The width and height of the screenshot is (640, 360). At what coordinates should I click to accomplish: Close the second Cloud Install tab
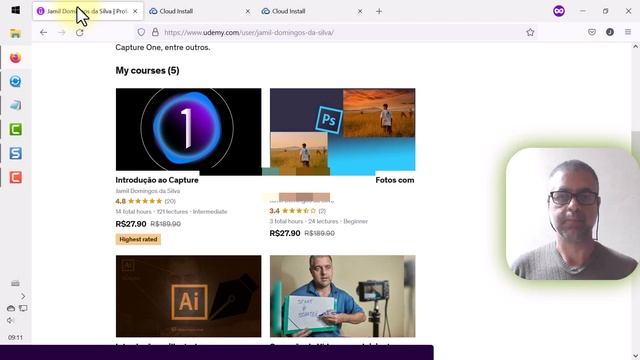pos(360,11)
